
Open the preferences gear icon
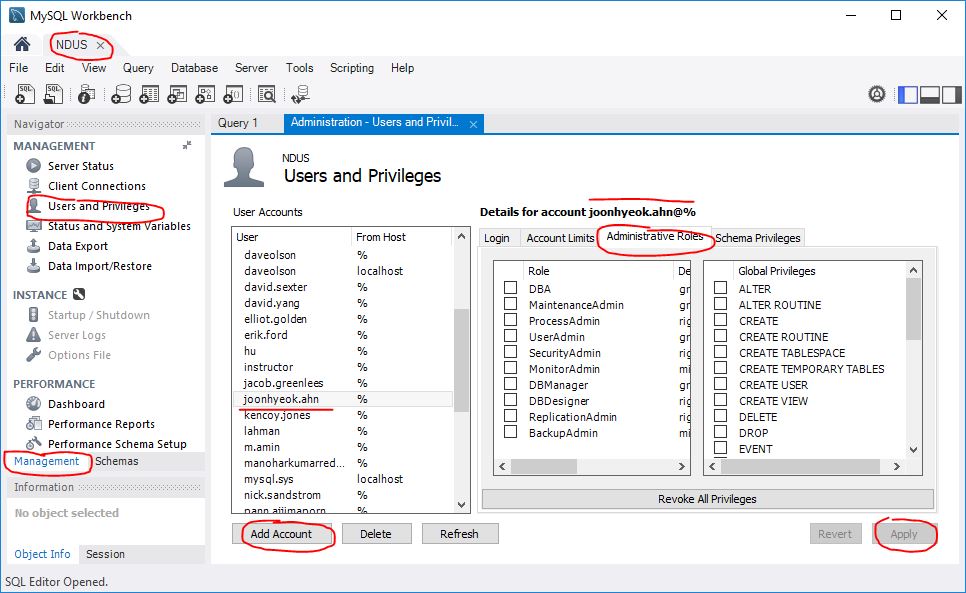[x=877, y=94]
